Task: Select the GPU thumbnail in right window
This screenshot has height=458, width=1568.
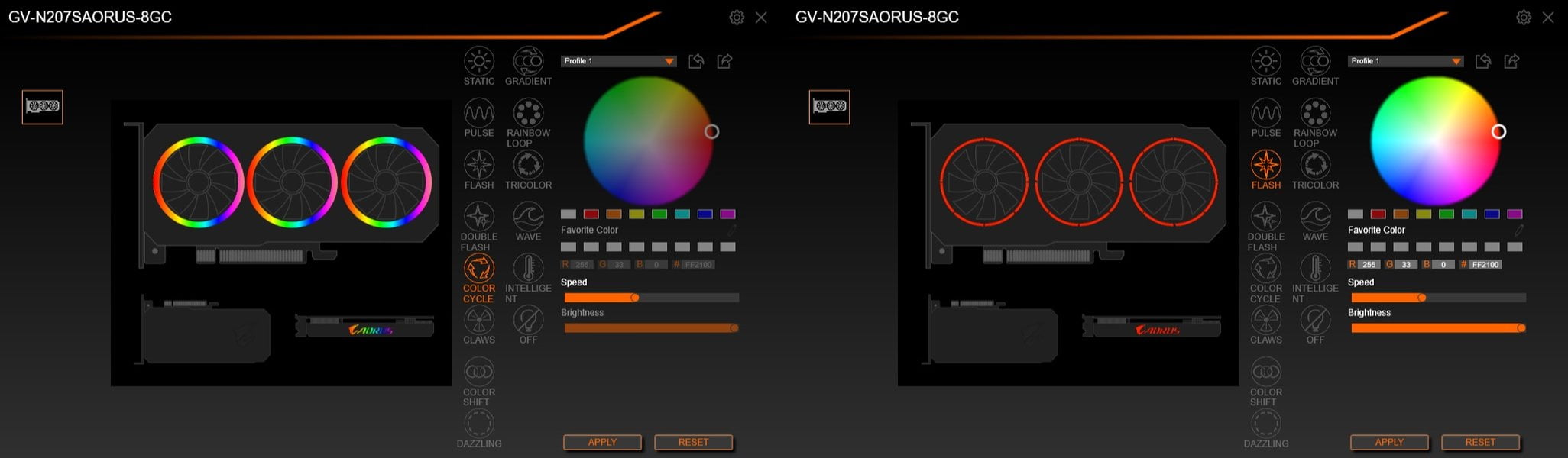Action: [x=830, y=107]
